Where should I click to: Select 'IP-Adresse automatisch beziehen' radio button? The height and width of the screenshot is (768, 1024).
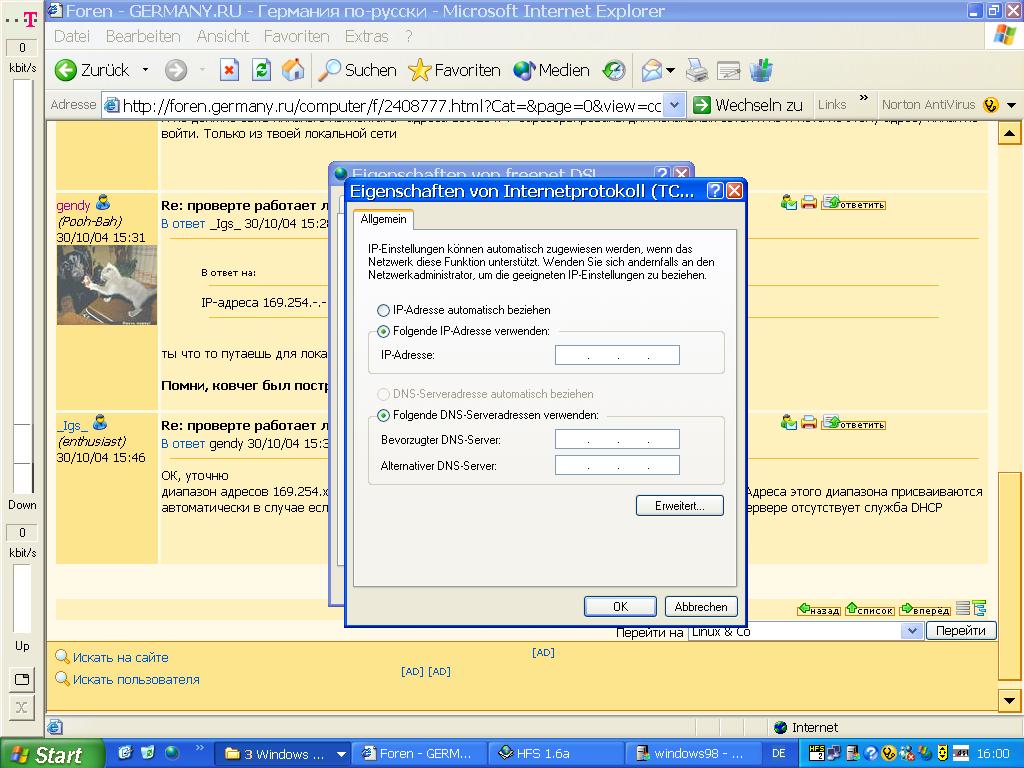coord(383,310)
